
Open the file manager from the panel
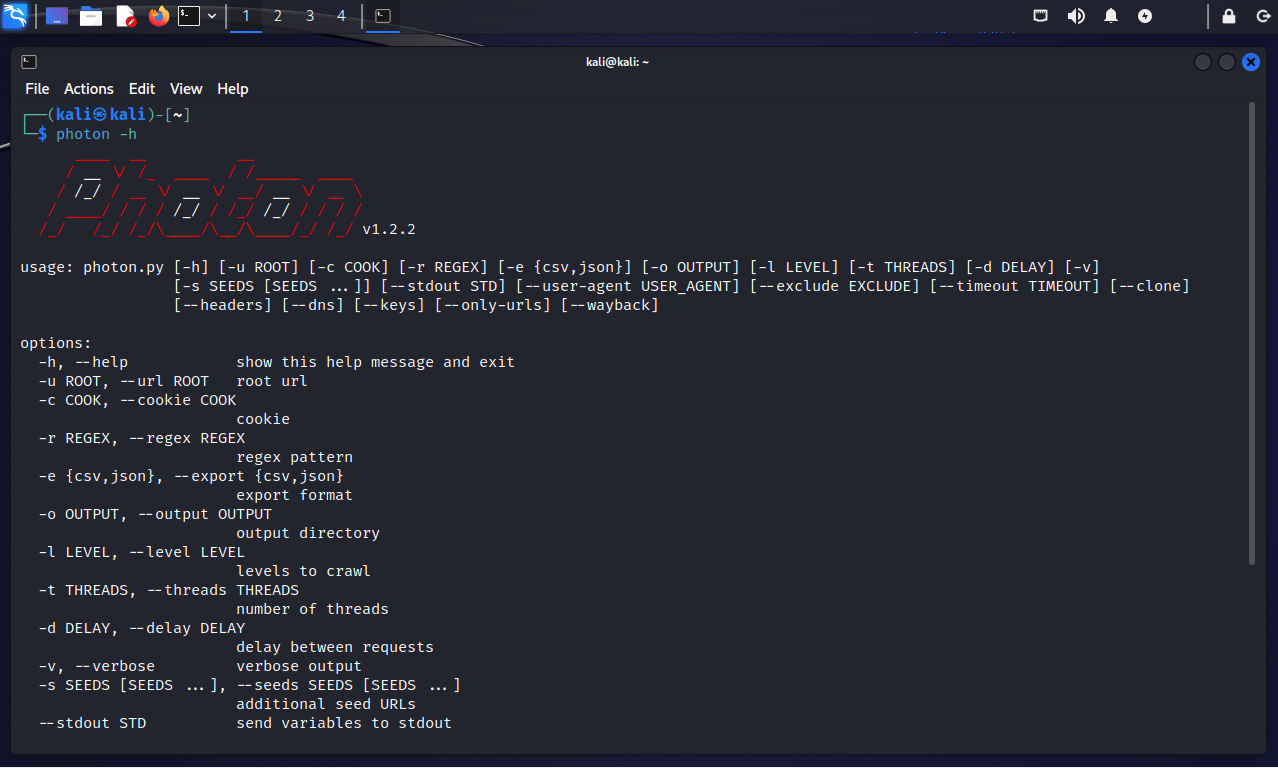(91, 16)
